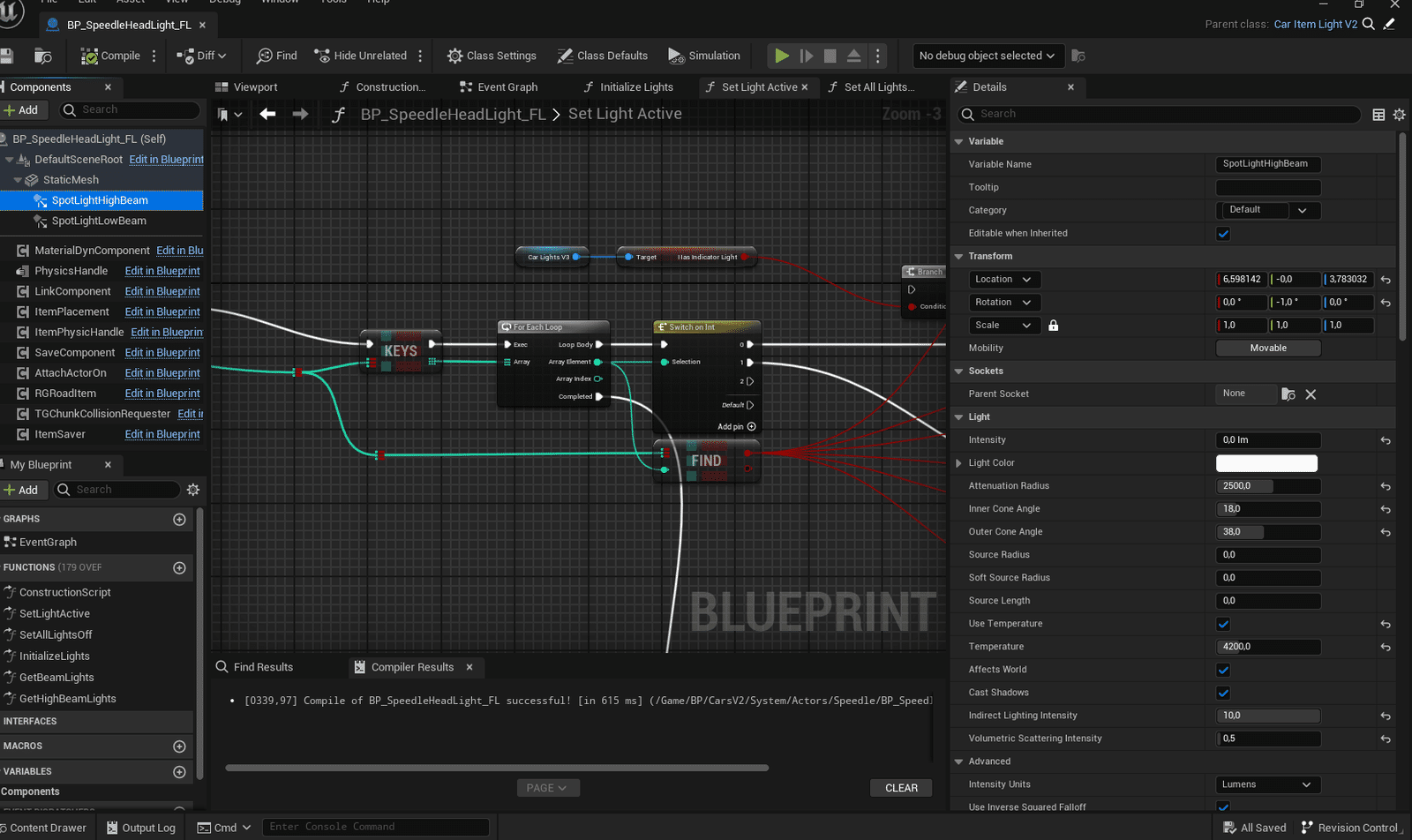Add new graph with plus icon

coord(179,519)
